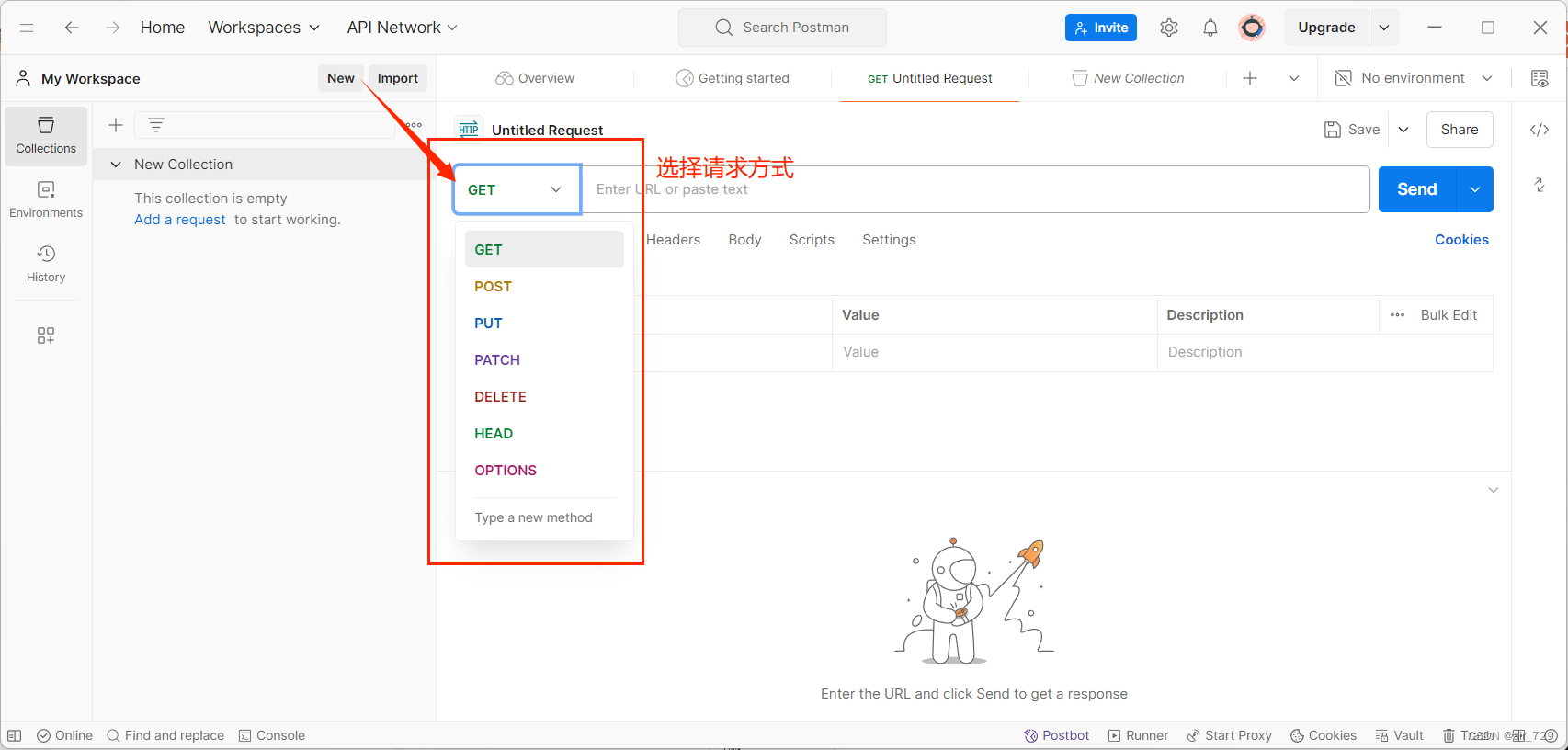This screenshot has height=750, width=1568.
Task: Click the Add a request link
Action: pos(180,220)
